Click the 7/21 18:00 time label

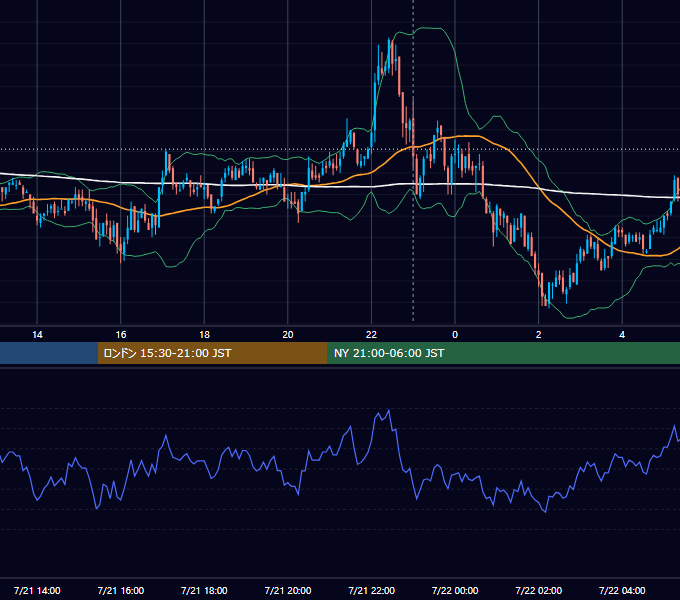point(204,590)
